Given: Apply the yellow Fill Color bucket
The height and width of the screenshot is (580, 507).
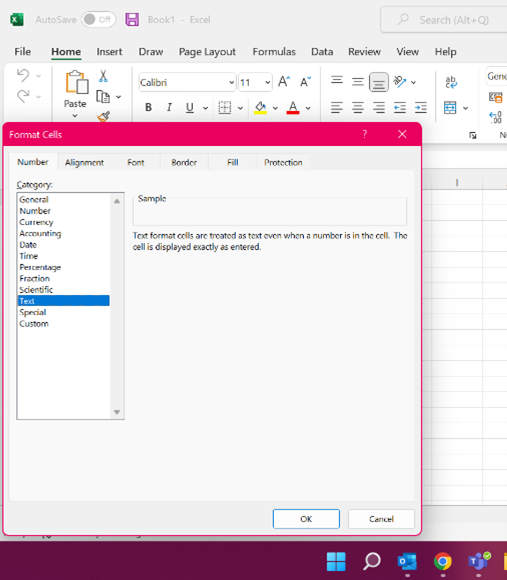Looking at the screenshot, I should tap(260, 108).
